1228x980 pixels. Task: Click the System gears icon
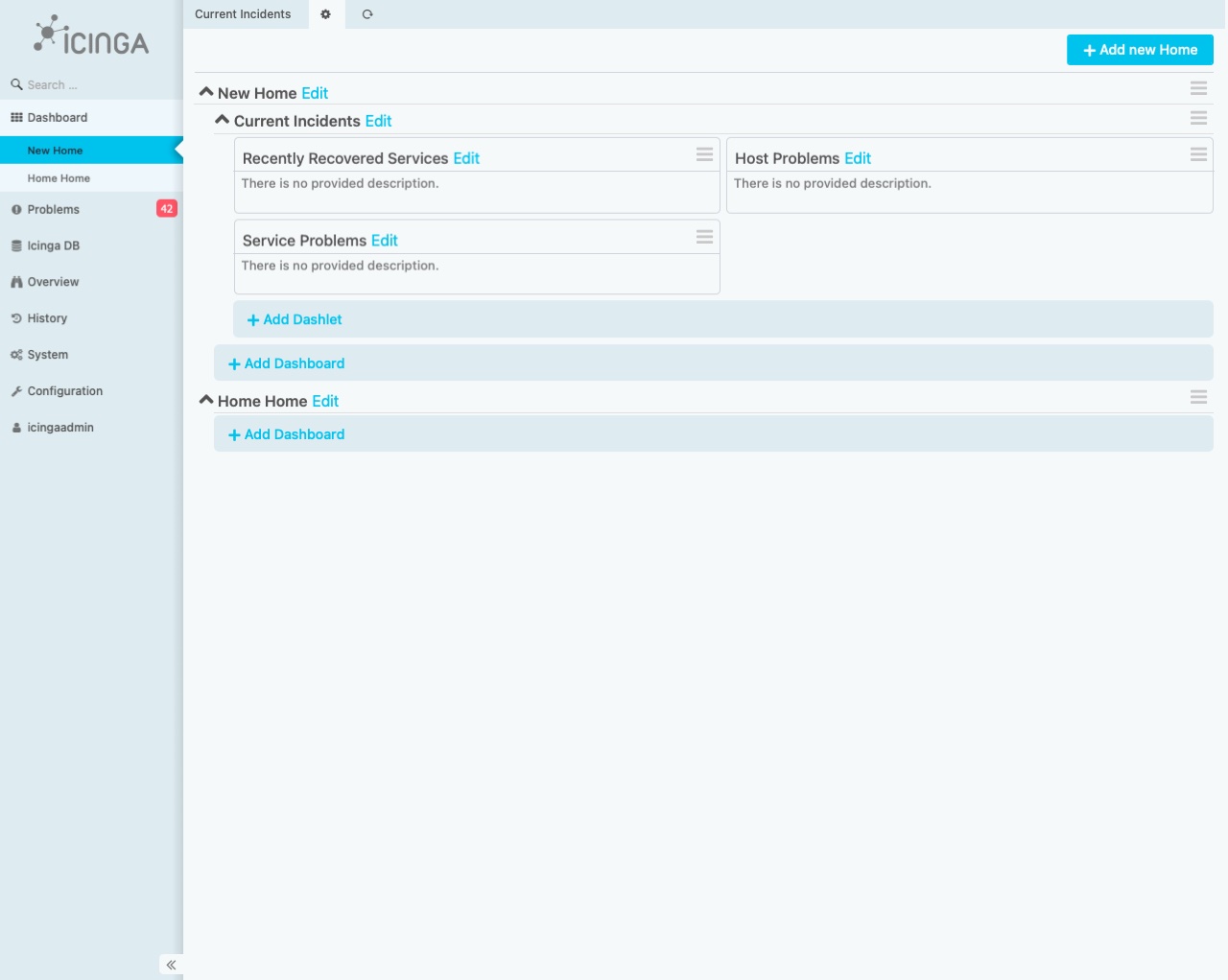click(16, 355)
